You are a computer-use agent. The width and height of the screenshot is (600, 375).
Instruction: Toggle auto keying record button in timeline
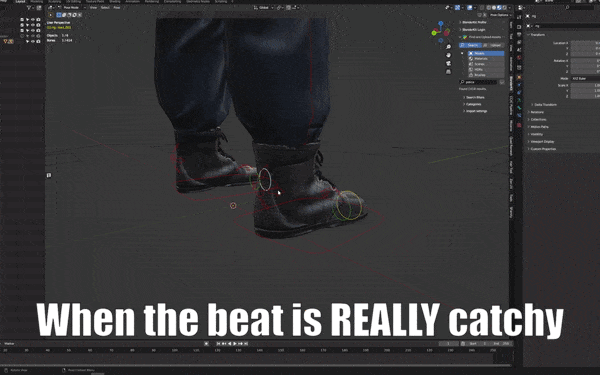tap(206, 344)
